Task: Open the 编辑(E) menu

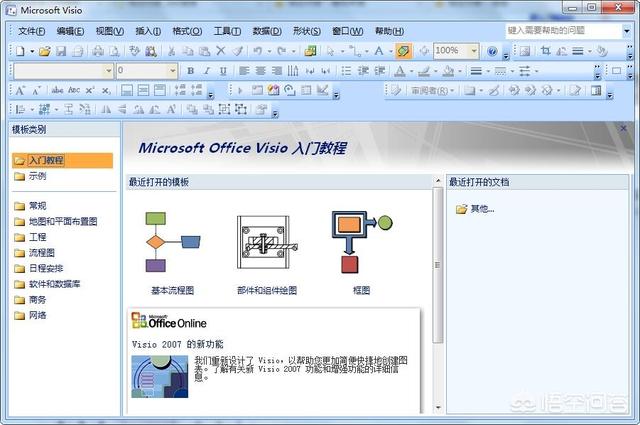Action: pos(70,31)
